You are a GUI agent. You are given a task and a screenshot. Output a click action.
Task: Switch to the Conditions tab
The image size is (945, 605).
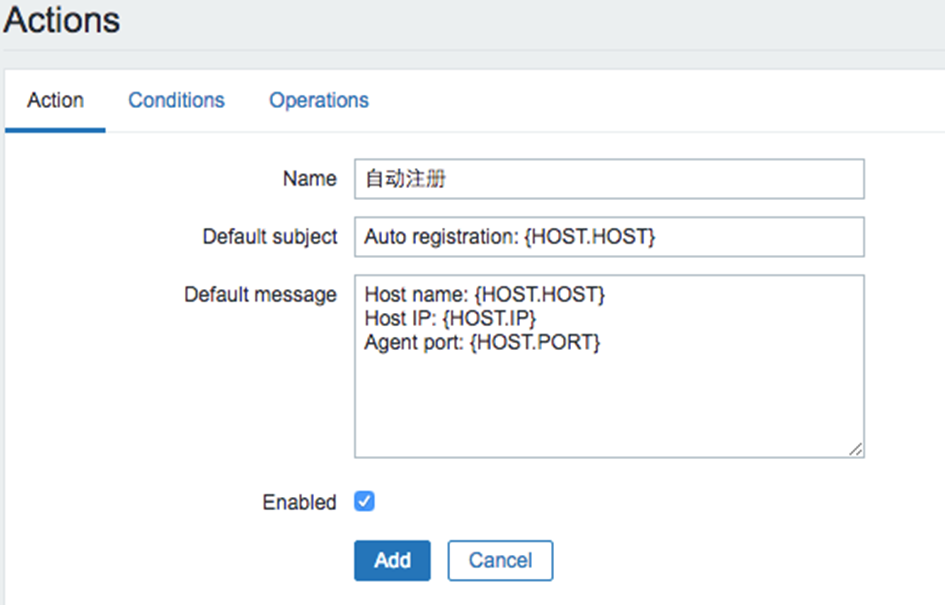click(176, 100)
